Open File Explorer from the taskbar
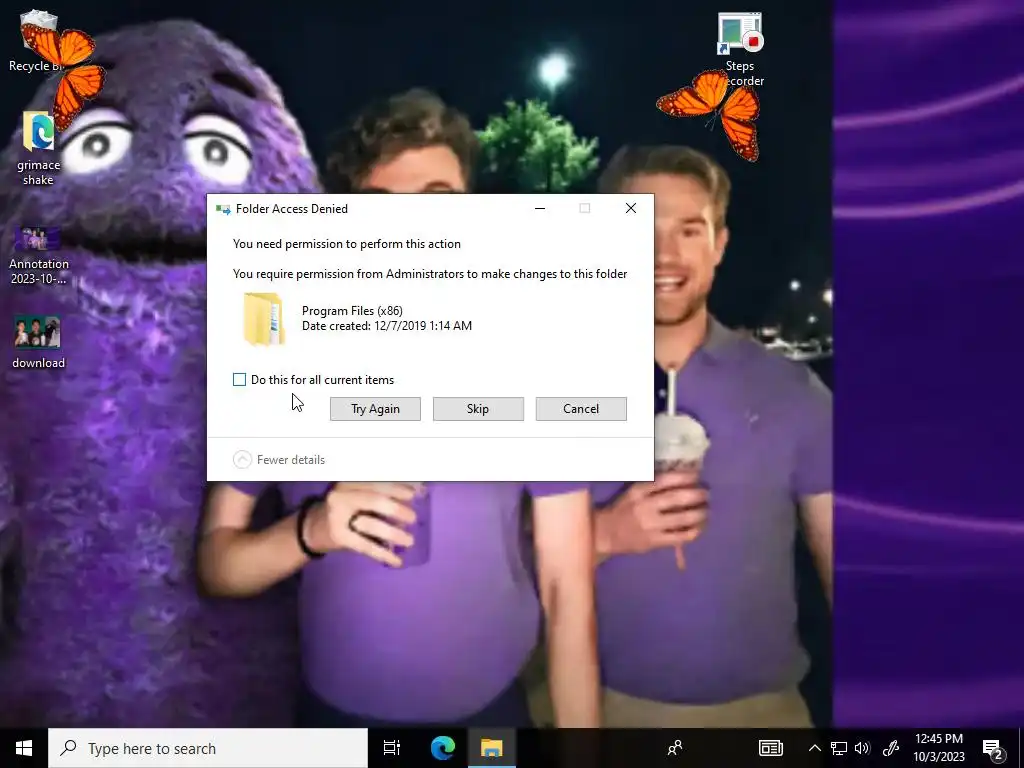This screenshot has height=768, width=1024. tap(492, 748)
